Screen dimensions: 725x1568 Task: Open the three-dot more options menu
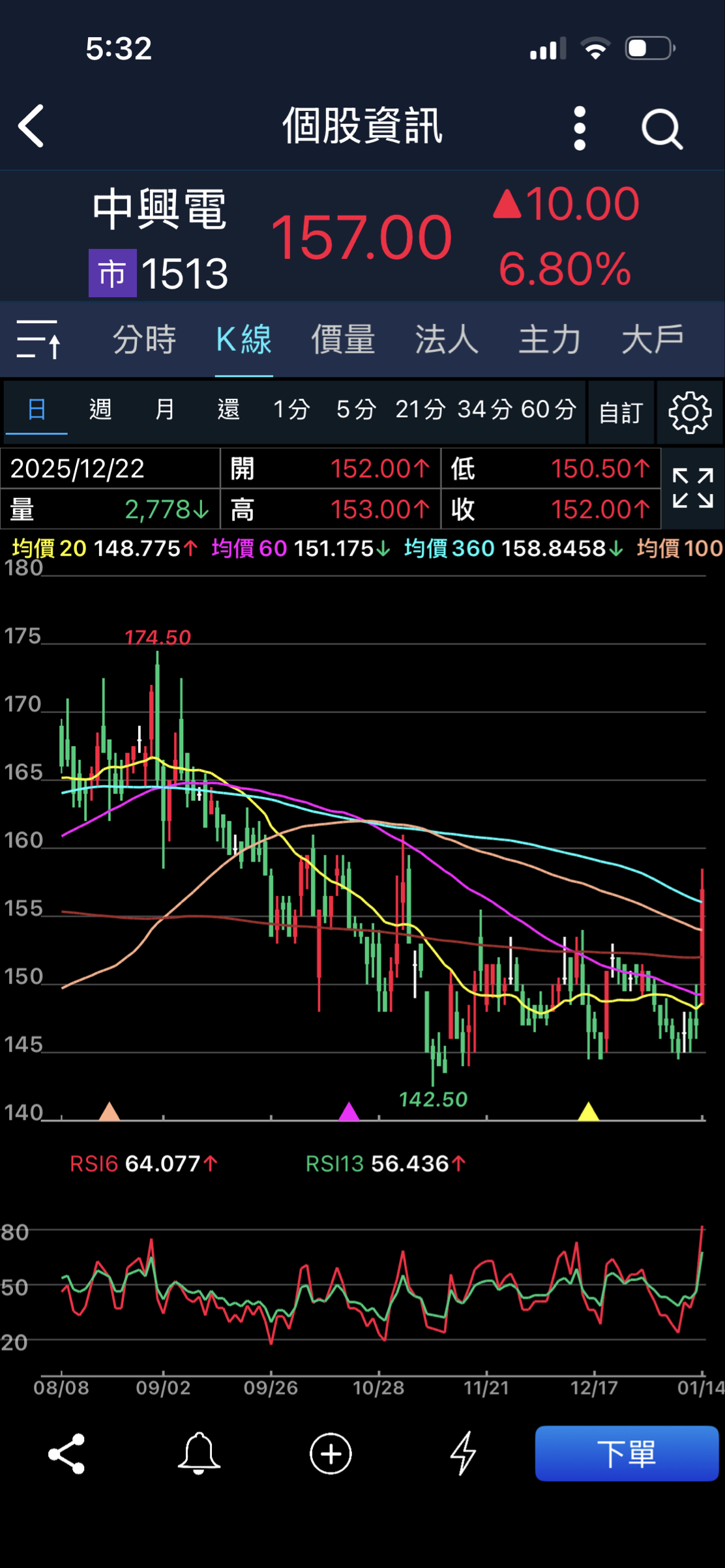[x=580, y=128]
